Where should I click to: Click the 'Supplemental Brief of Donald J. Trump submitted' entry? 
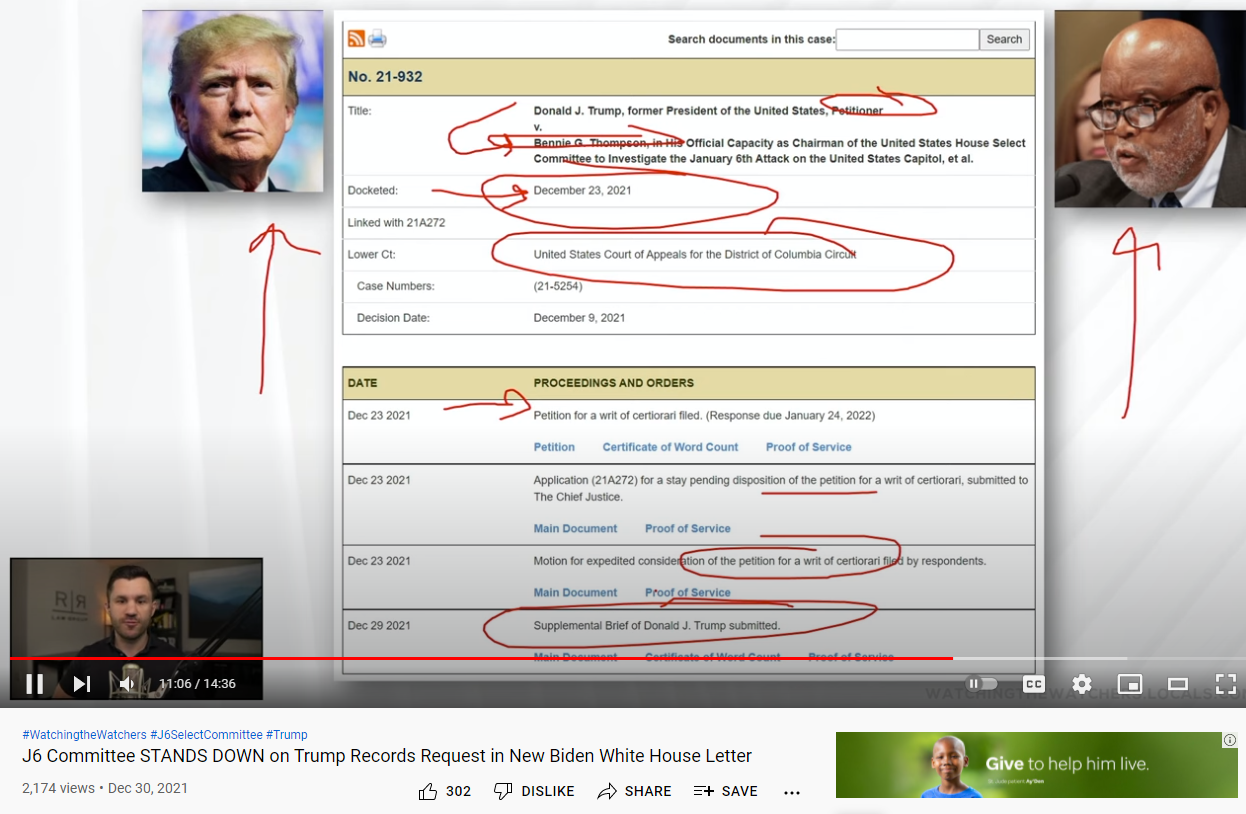coord(656,626)
